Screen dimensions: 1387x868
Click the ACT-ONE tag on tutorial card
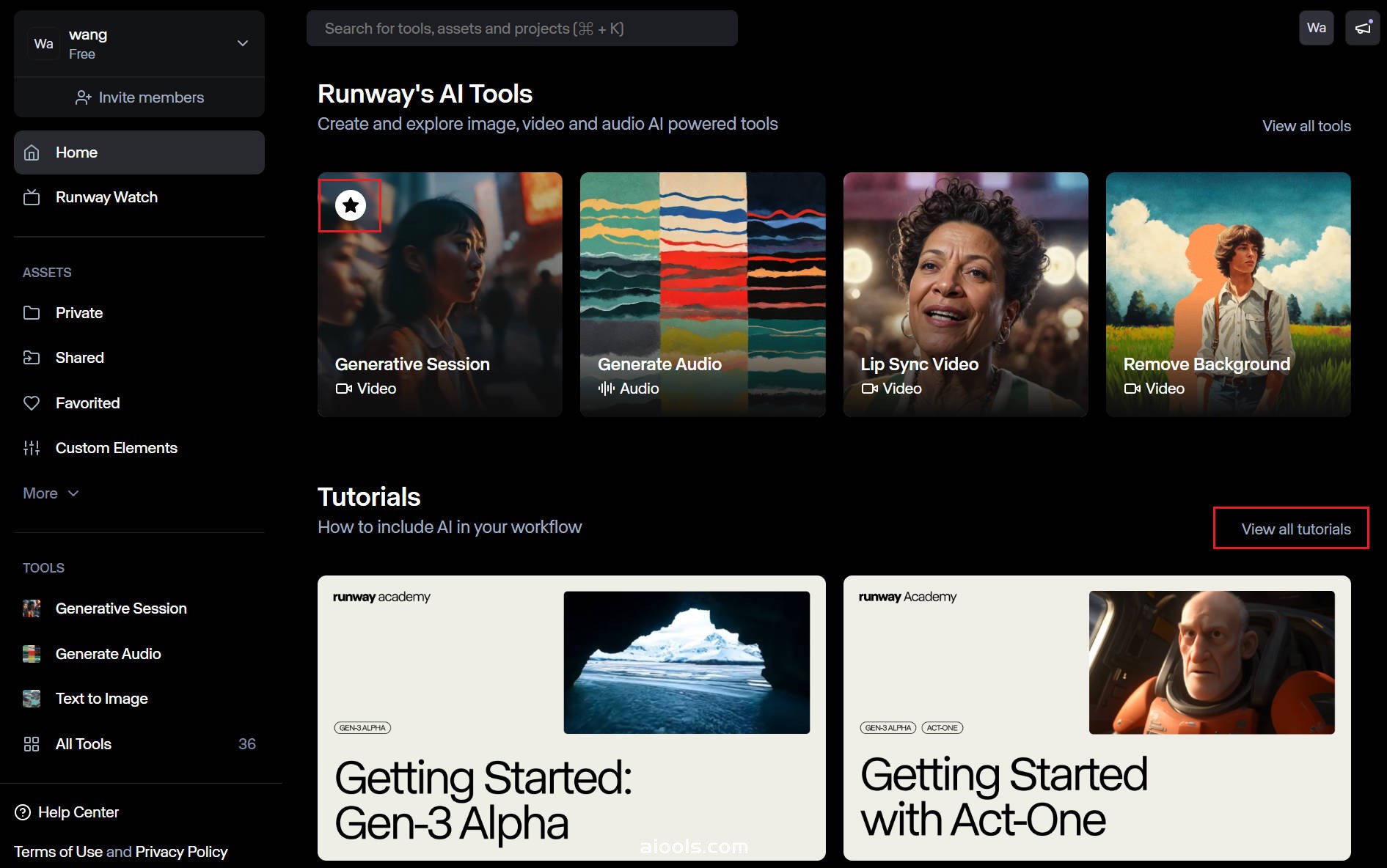(942, 728)
